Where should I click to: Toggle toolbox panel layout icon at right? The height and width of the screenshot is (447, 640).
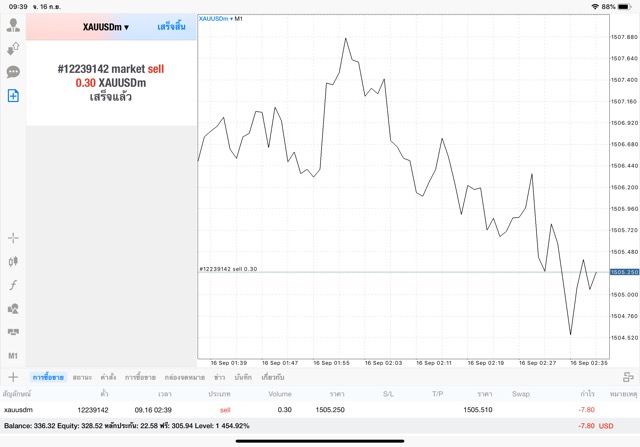click(627, 377)
